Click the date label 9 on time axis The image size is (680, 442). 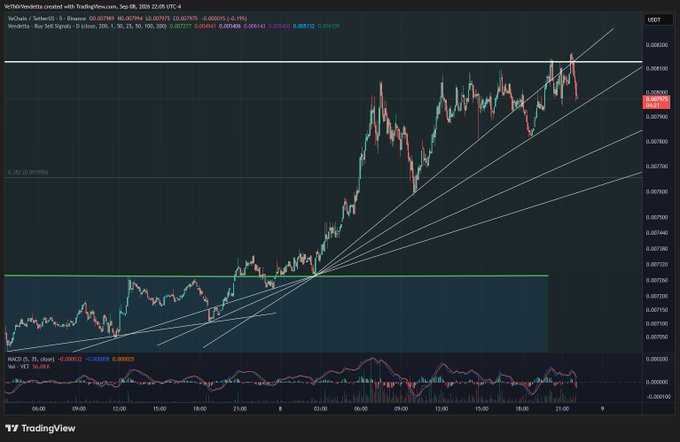[602, 409]
